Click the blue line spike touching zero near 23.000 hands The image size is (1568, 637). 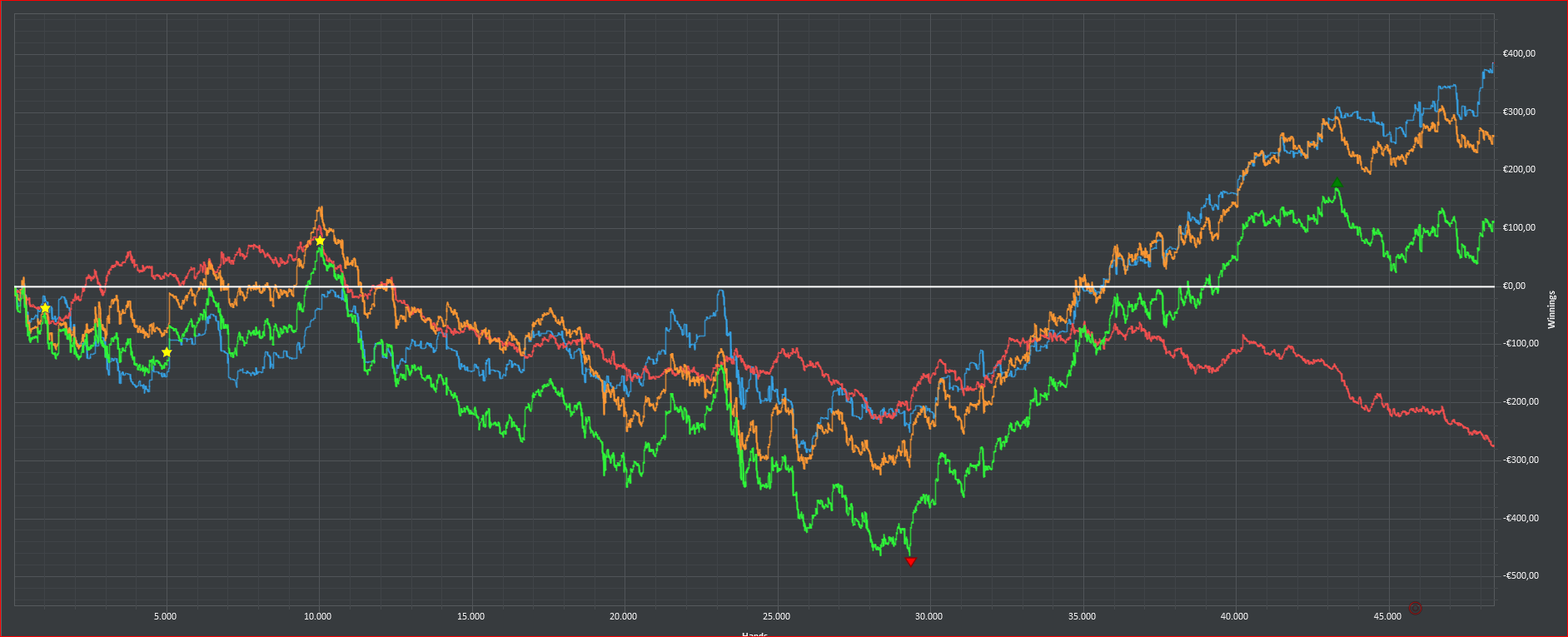721,291
